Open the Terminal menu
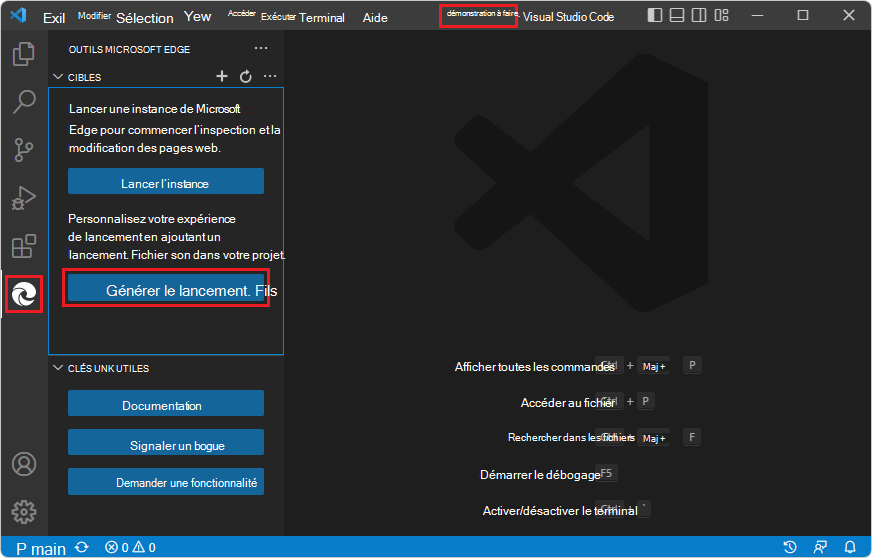The image size is (872, 558). [322, 18]
